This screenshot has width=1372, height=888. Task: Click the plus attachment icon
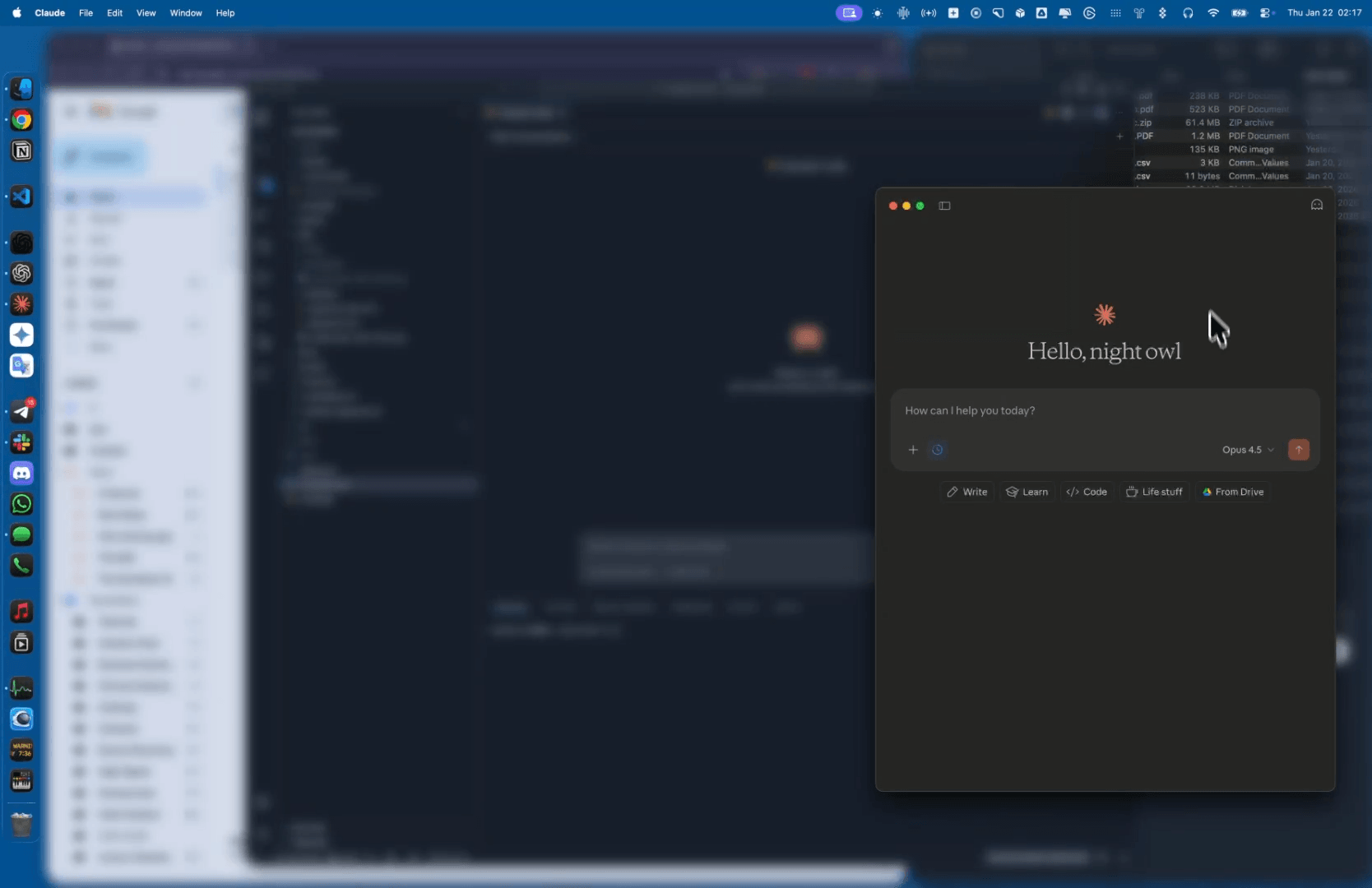912,450
